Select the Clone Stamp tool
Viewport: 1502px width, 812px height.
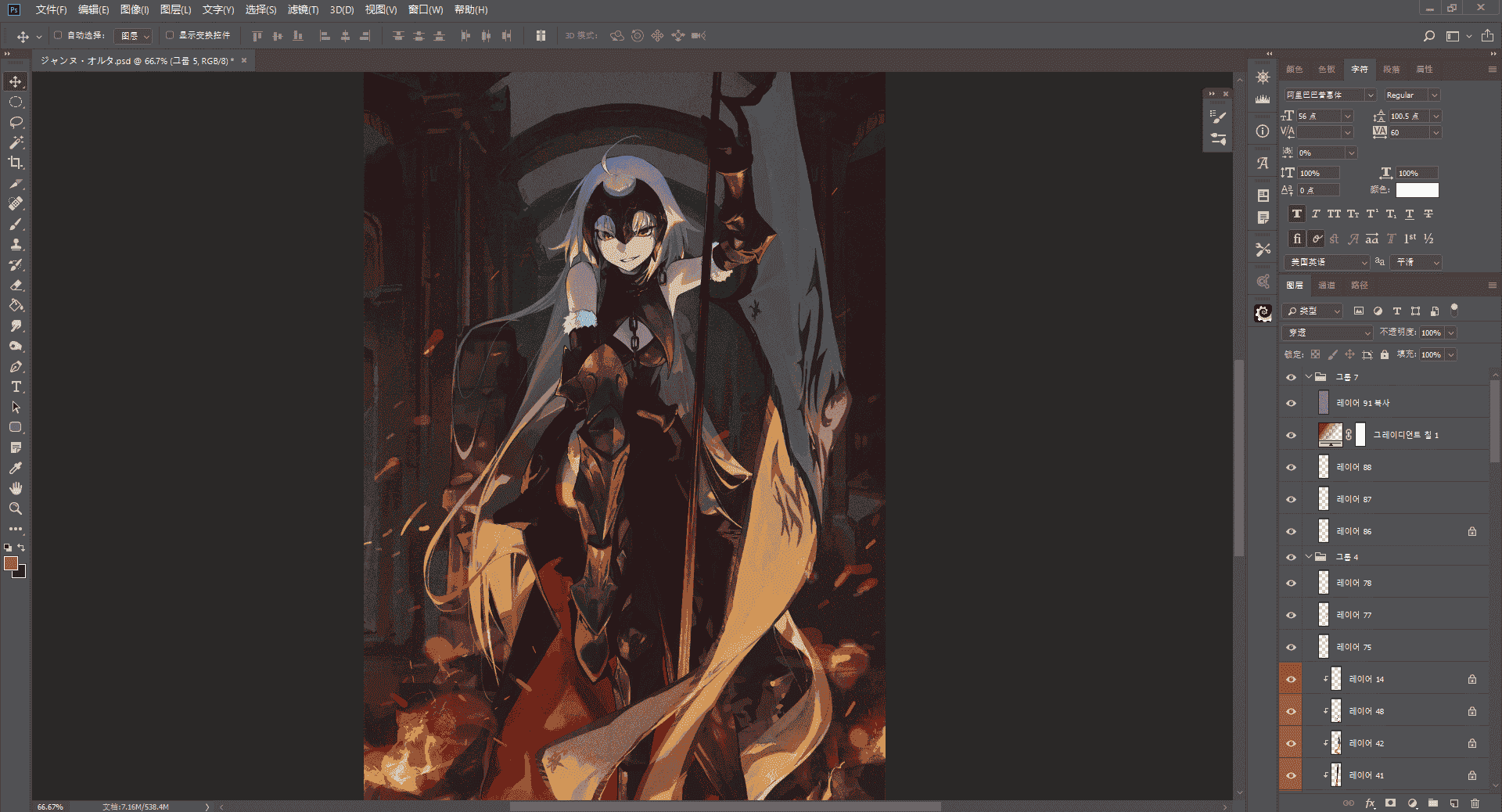pyautogui.click(x=16, y=244)
